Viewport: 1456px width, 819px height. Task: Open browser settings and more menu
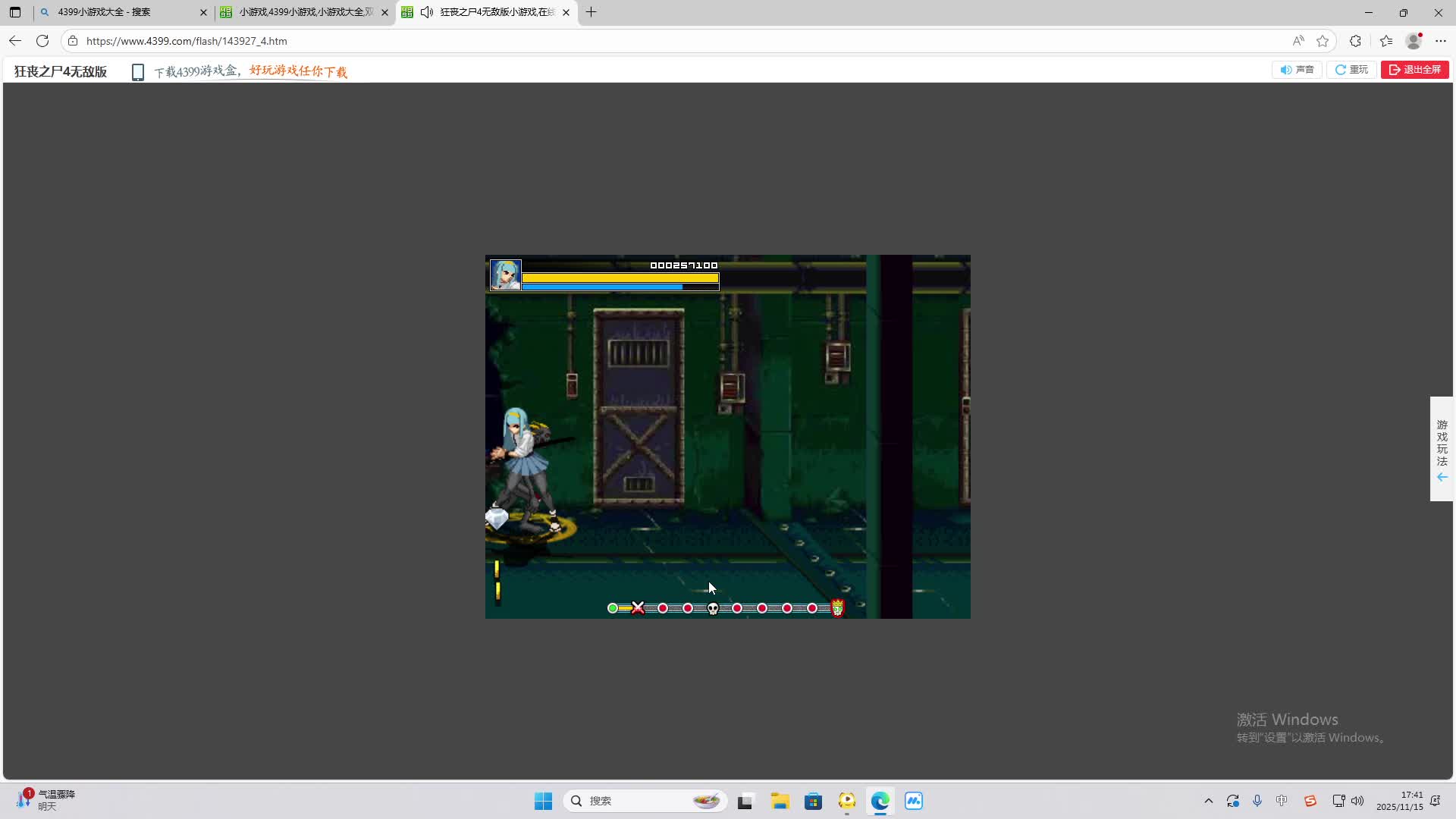tap(1441, 41)
